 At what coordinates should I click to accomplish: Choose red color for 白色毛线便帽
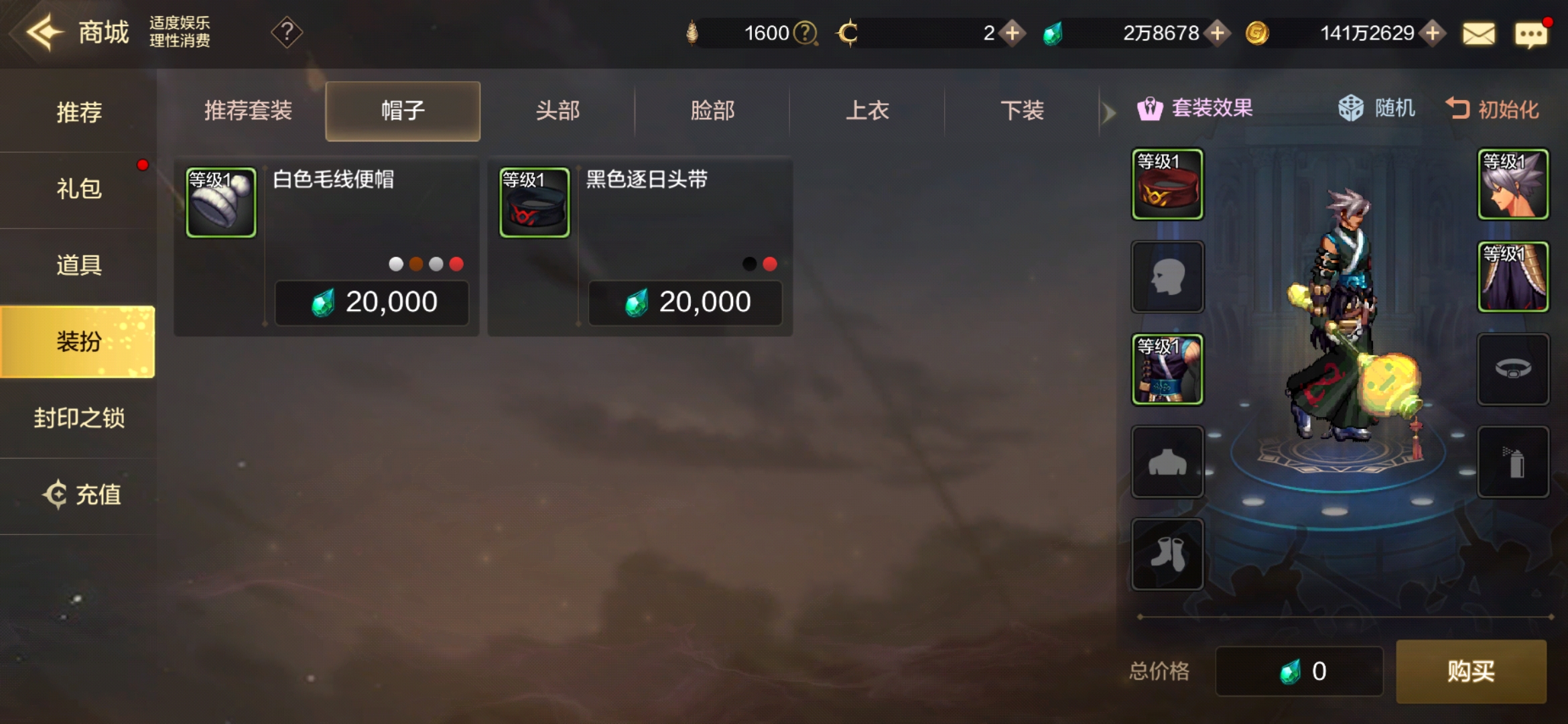coord(456,264)
